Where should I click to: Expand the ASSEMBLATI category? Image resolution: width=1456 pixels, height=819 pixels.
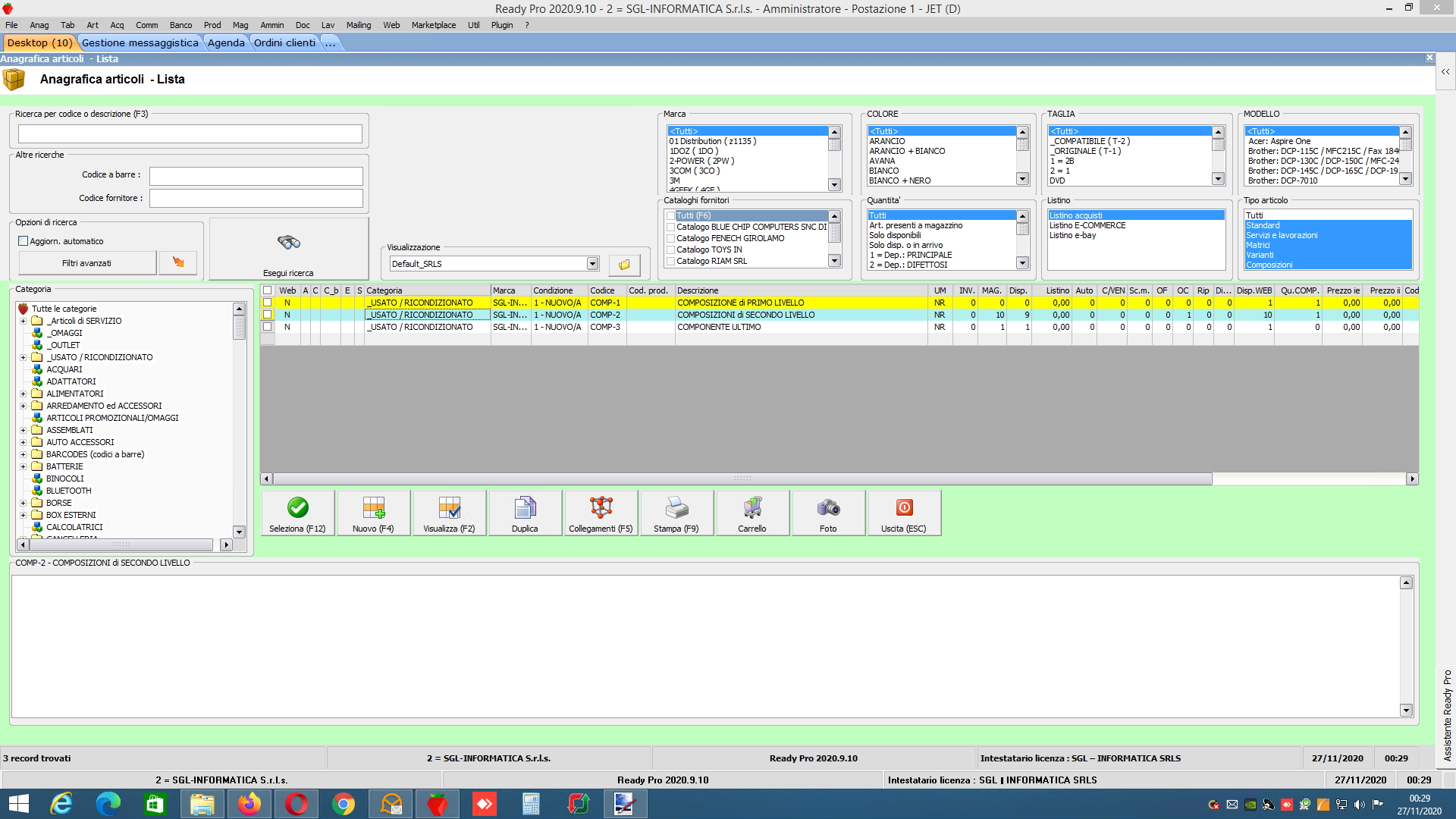[23, 430]
